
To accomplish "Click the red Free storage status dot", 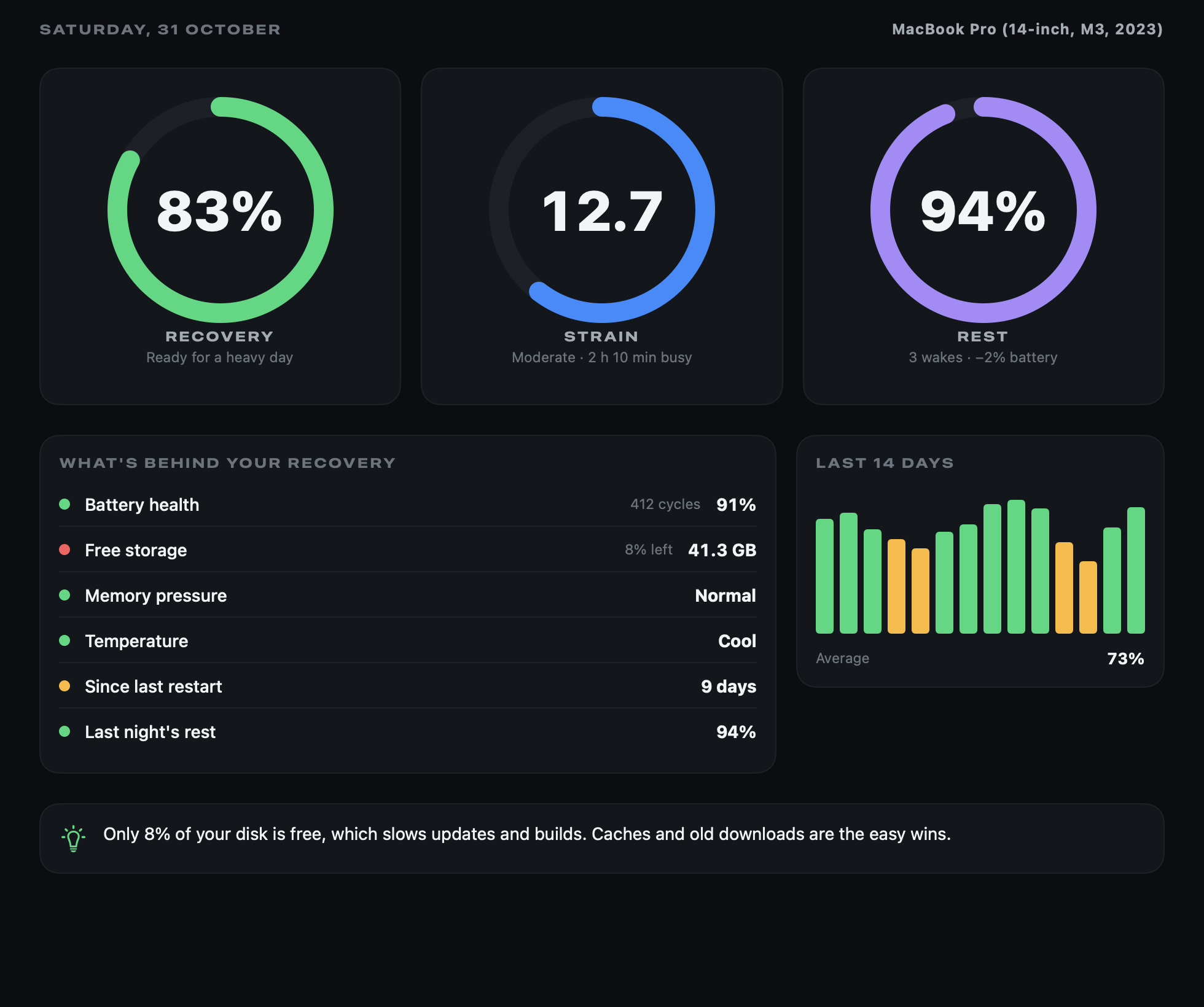I will (x=64, y=550).
